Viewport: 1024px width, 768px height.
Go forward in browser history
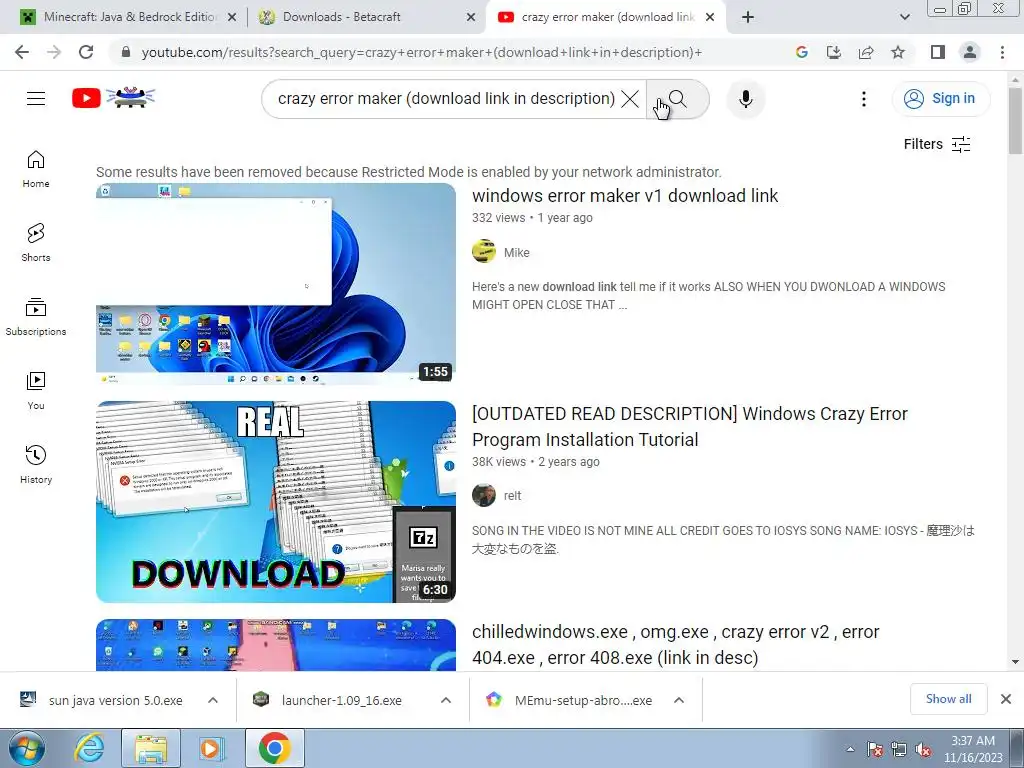(x=54, y=52)
